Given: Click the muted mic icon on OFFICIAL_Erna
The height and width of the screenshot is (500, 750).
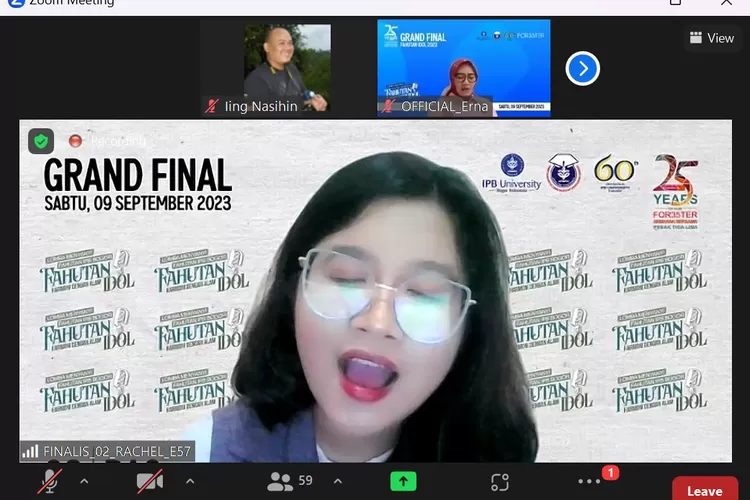Looking at the screenshot, I should click(x=388, y=106).
